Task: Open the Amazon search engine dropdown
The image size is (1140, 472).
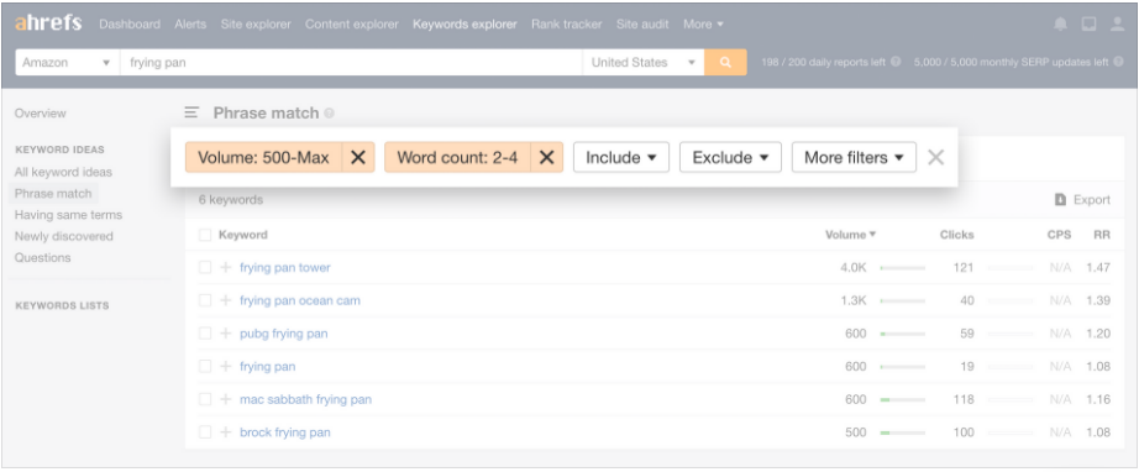Action: 68,63
